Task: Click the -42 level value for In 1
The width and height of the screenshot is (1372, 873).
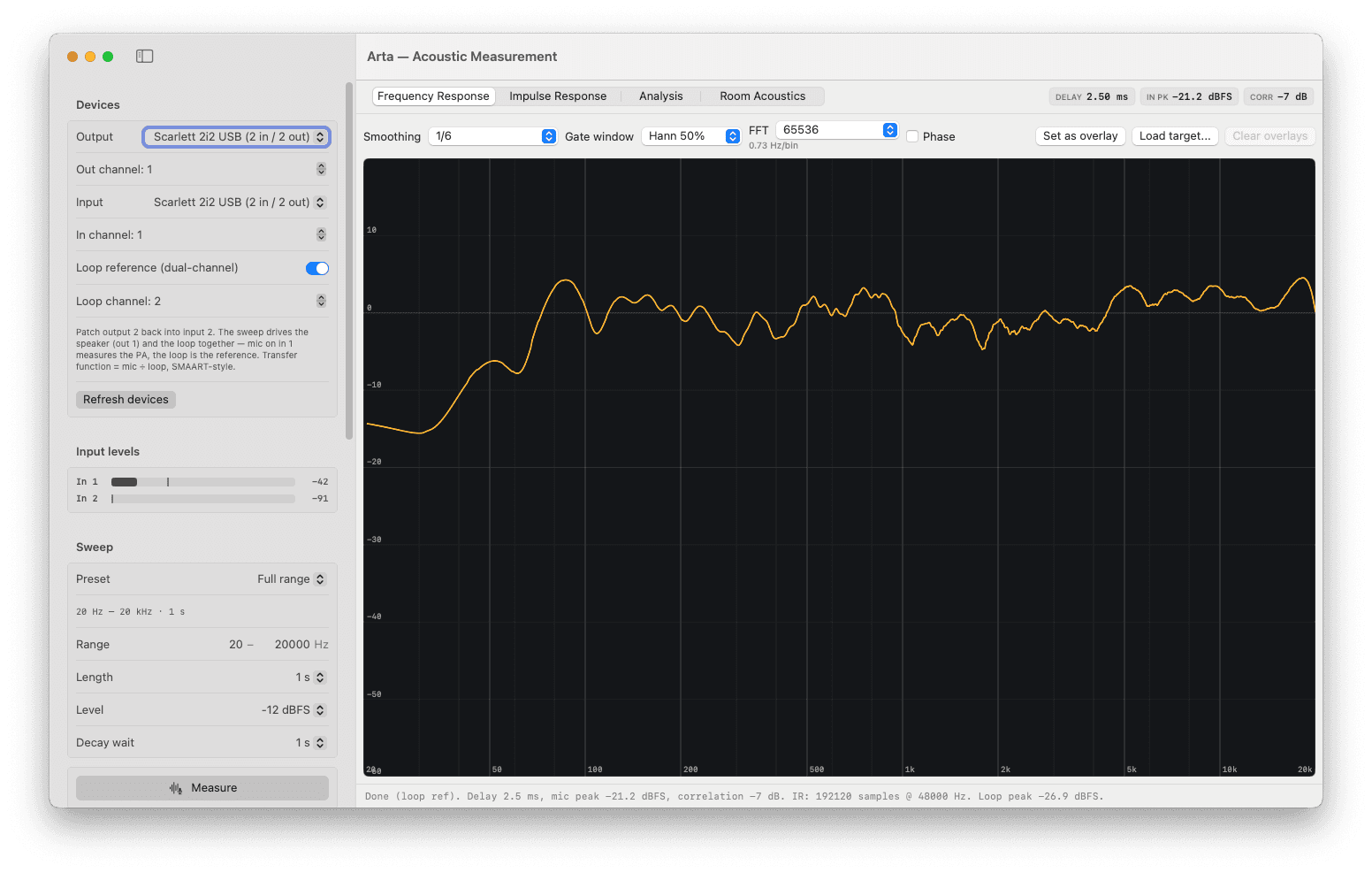Action: (320, 482)
